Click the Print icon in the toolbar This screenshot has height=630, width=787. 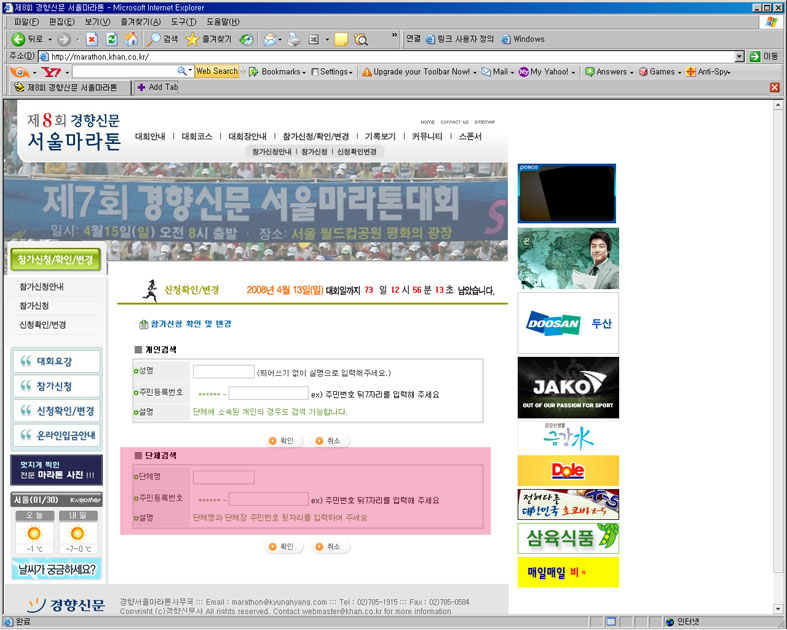click(293, 39)
